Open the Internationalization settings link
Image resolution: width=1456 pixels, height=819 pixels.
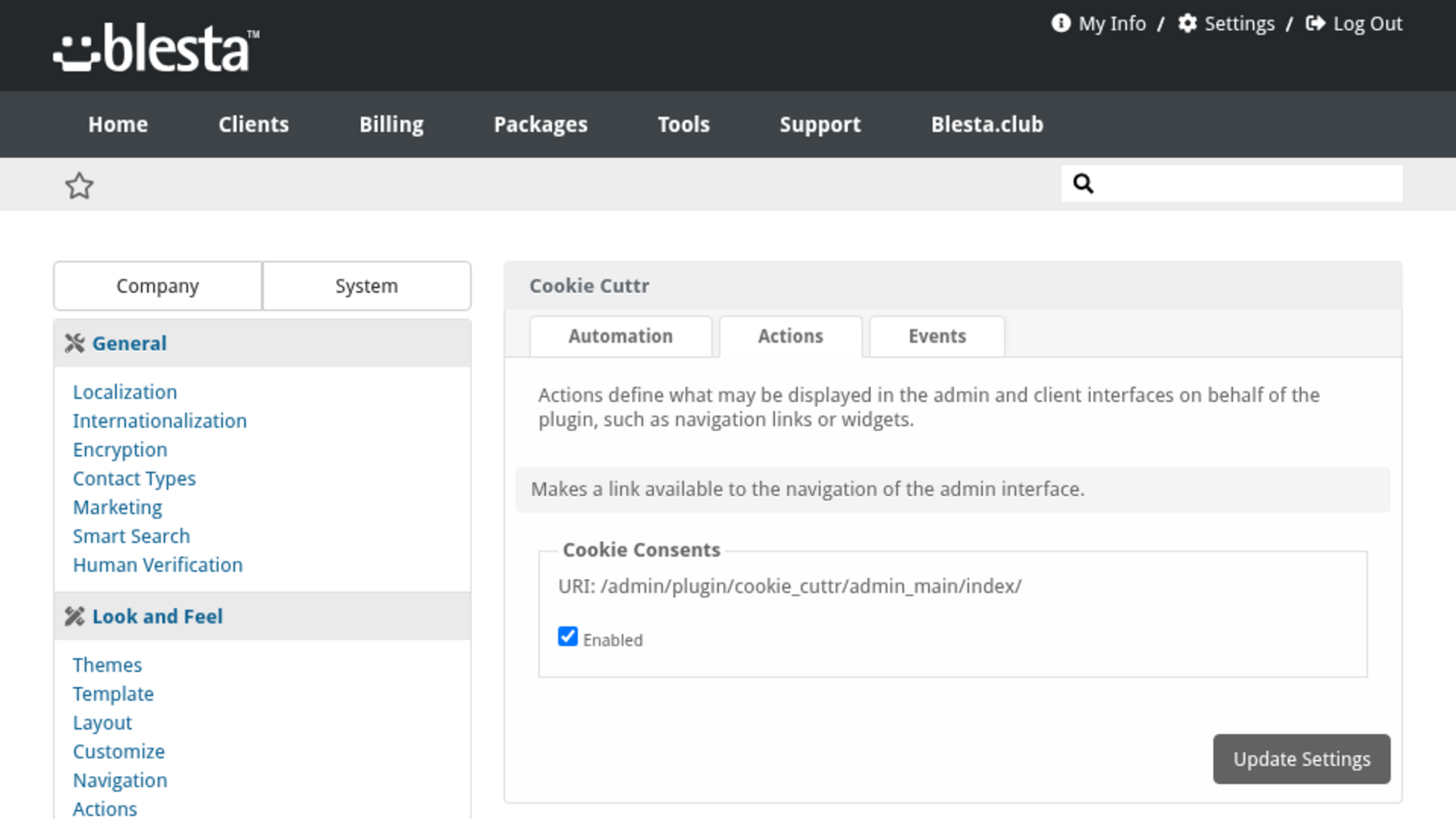point(159,421)
